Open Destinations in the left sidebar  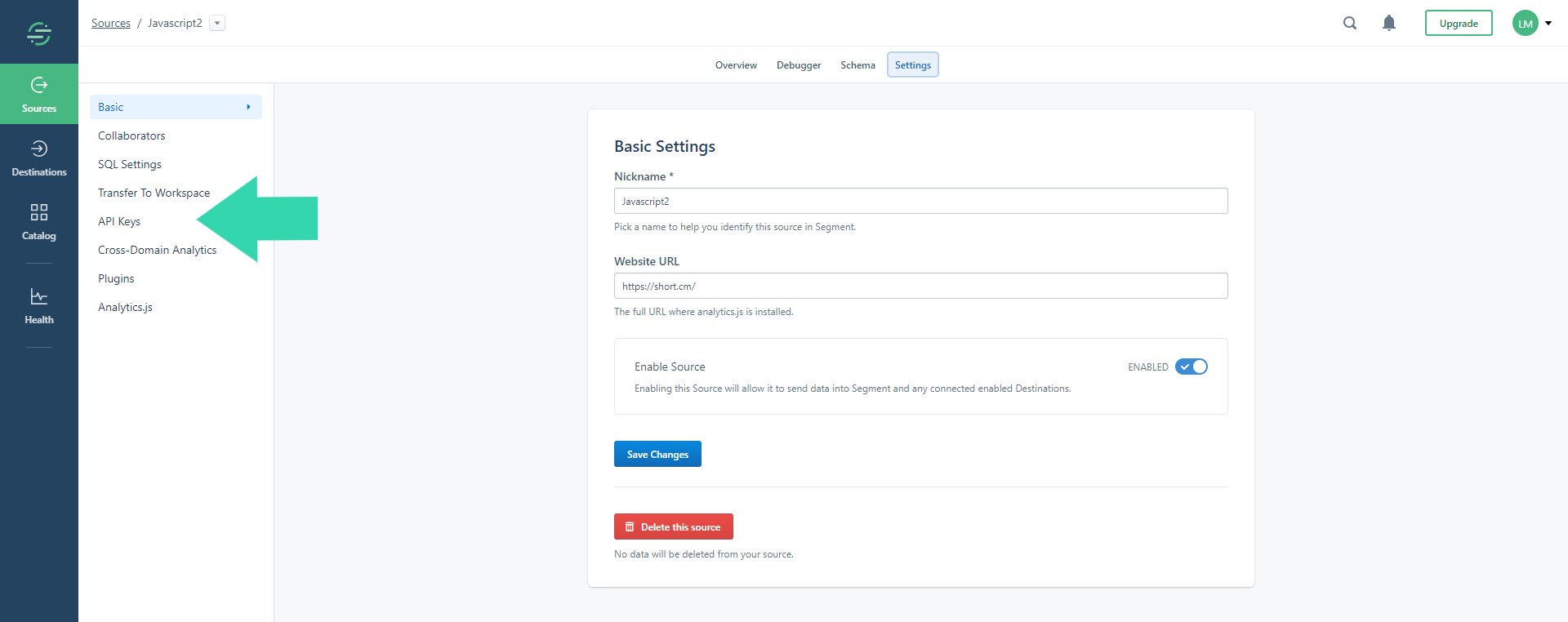coord(38,158)
